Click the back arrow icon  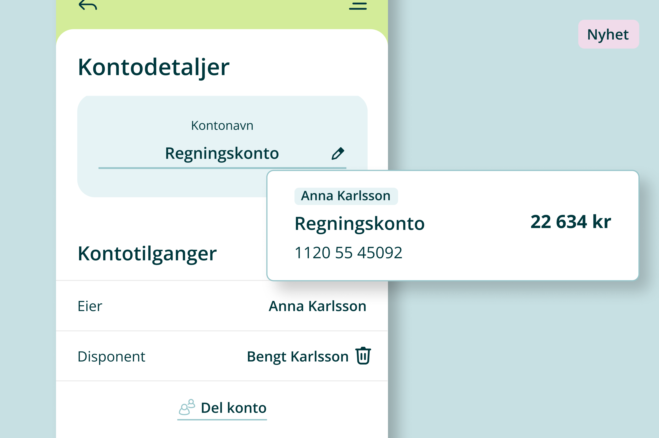coord(88,6)
